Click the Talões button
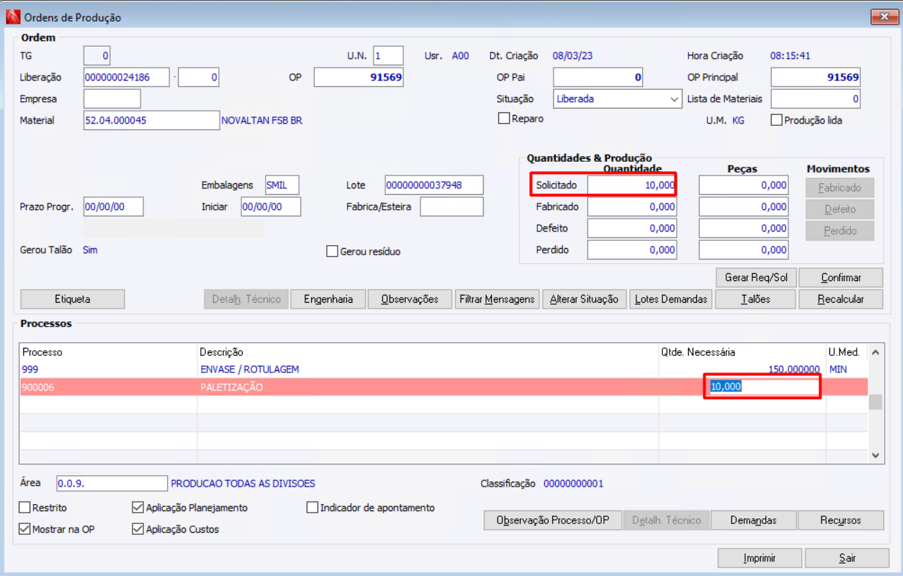This screenshot has width=903, height=576. (756, 299)
